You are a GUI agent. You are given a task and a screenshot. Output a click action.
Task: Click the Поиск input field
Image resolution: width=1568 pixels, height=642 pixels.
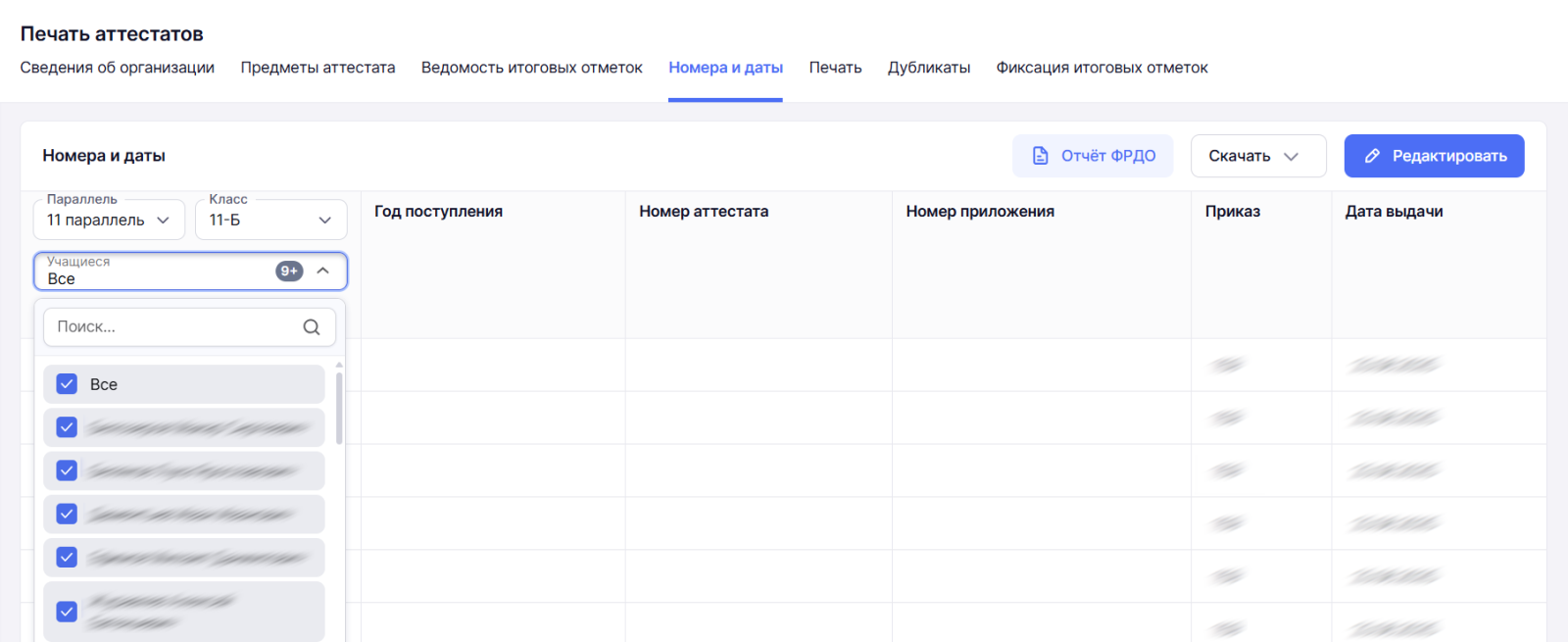click(189, 327)
